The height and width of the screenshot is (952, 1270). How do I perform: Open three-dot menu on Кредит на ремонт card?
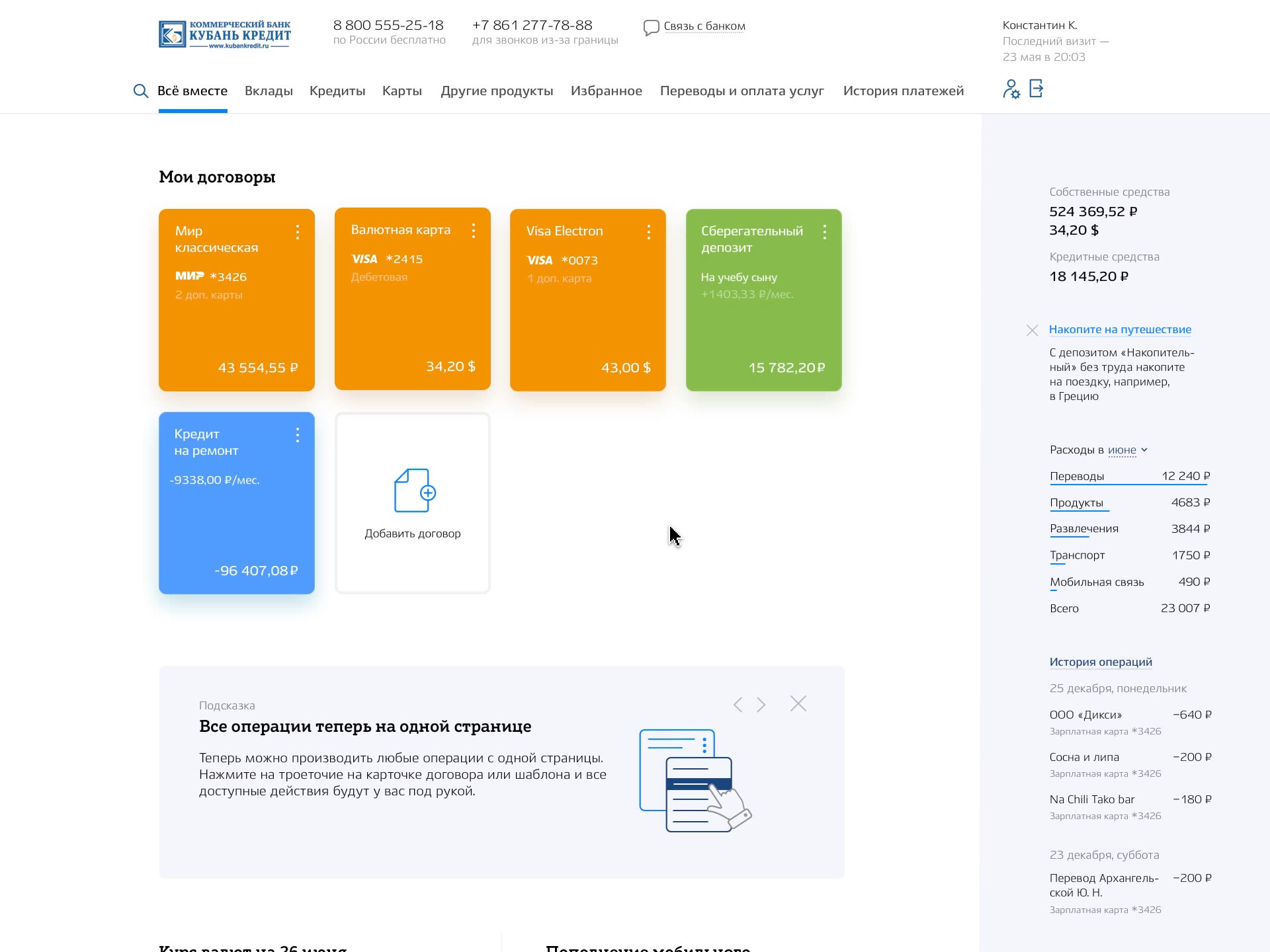(x=297, y=436)
